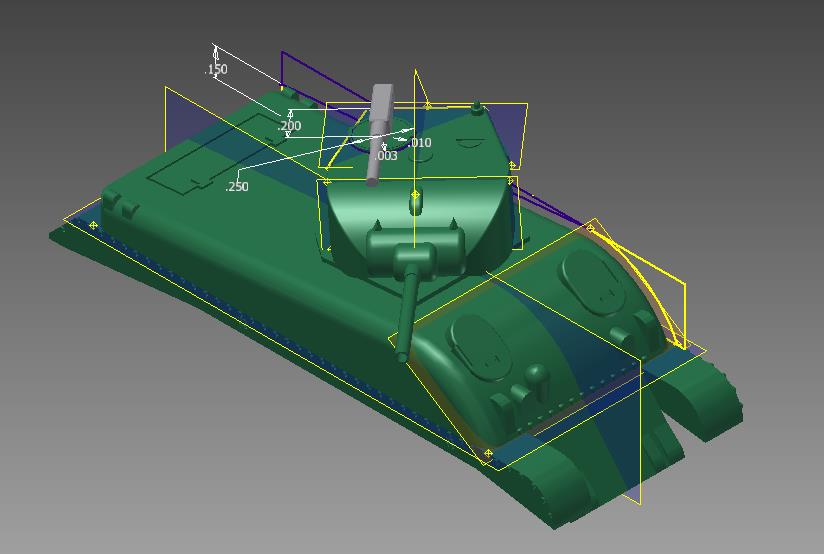The width and height of the screenshot is (824, 554).
Task: Click the .200 dimension value
Action: click(289, 126)
